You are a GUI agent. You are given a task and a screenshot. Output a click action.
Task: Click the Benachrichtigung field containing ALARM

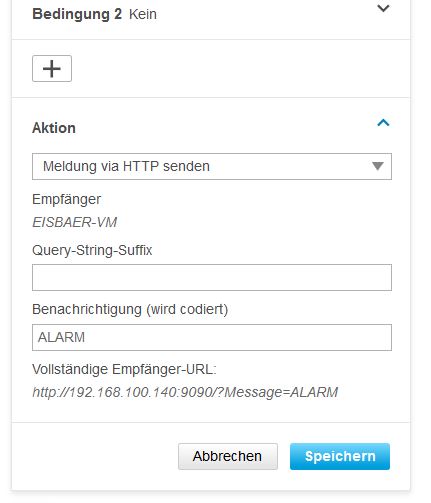[x=212, y=337]
